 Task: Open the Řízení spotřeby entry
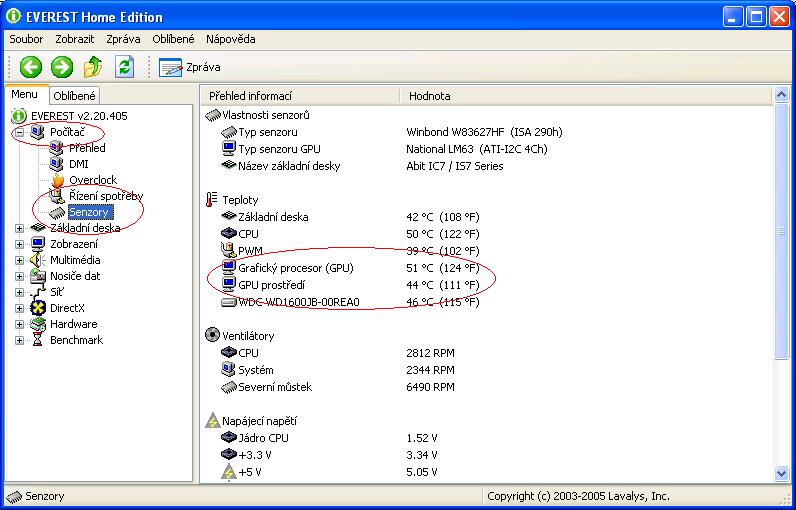tap(106, 196)
